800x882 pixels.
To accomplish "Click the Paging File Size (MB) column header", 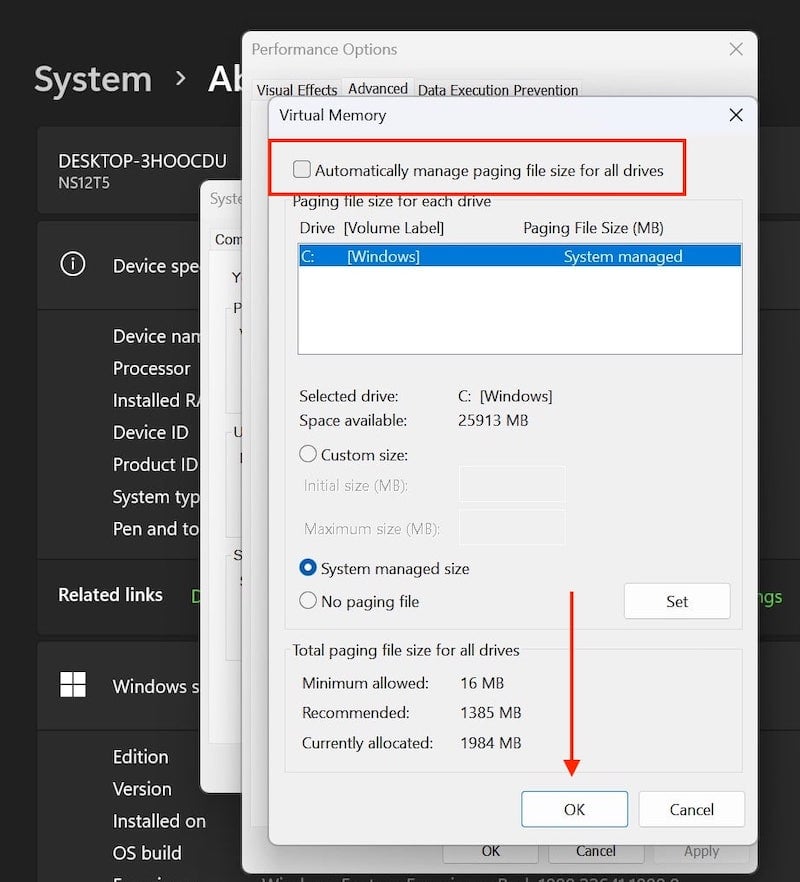I will [594, 228].
